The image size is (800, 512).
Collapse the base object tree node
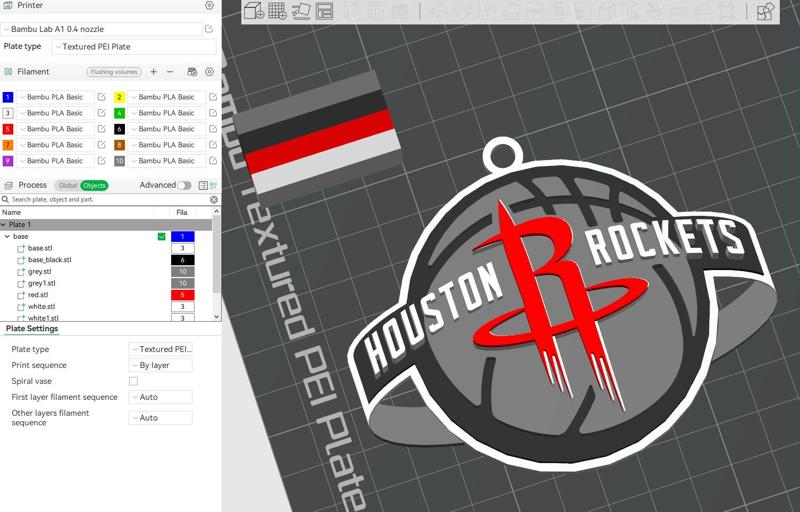tap(7, 237)
